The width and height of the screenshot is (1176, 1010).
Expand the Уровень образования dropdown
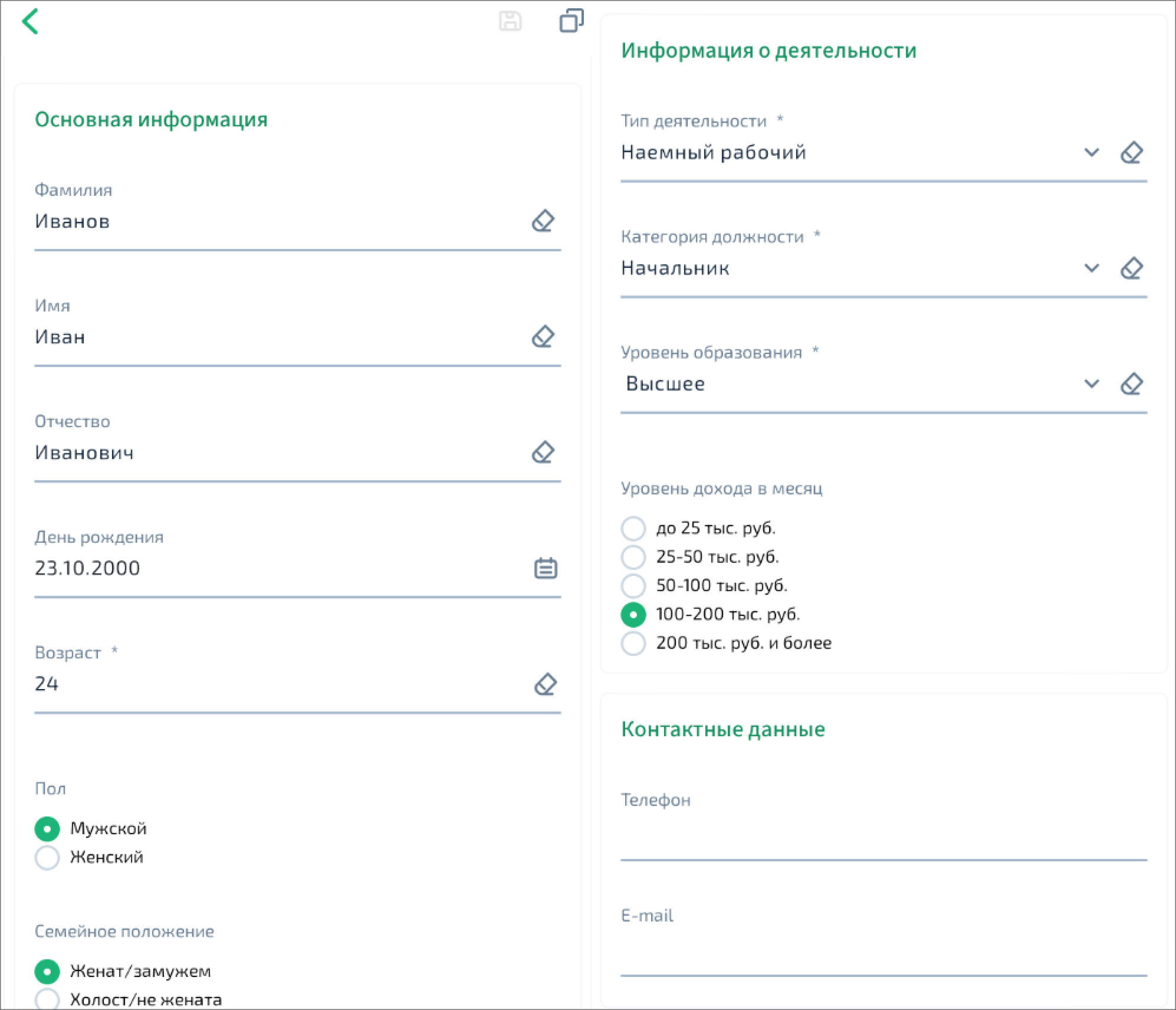click(1092, 384)
